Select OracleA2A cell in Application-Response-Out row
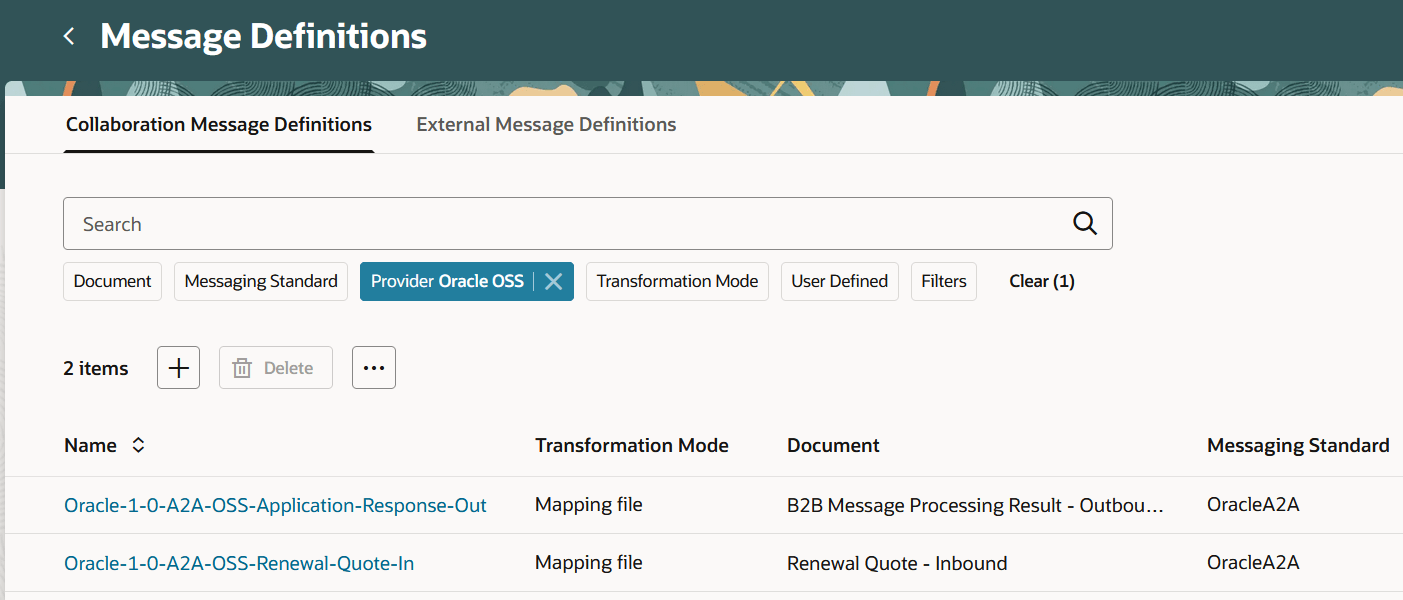The width and height of the screenshot is (1403, 600). click(1253, 506)
